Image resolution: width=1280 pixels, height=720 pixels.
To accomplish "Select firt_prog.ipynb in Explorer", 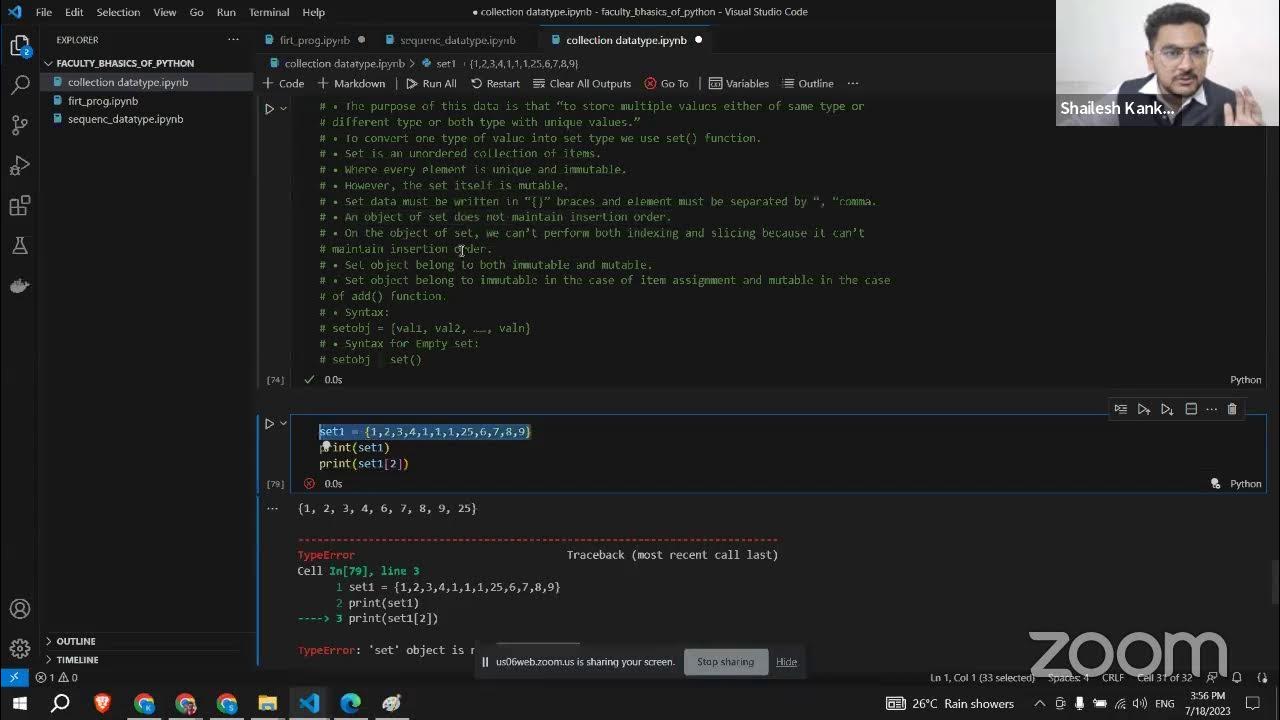I will (x=146, y=101).
